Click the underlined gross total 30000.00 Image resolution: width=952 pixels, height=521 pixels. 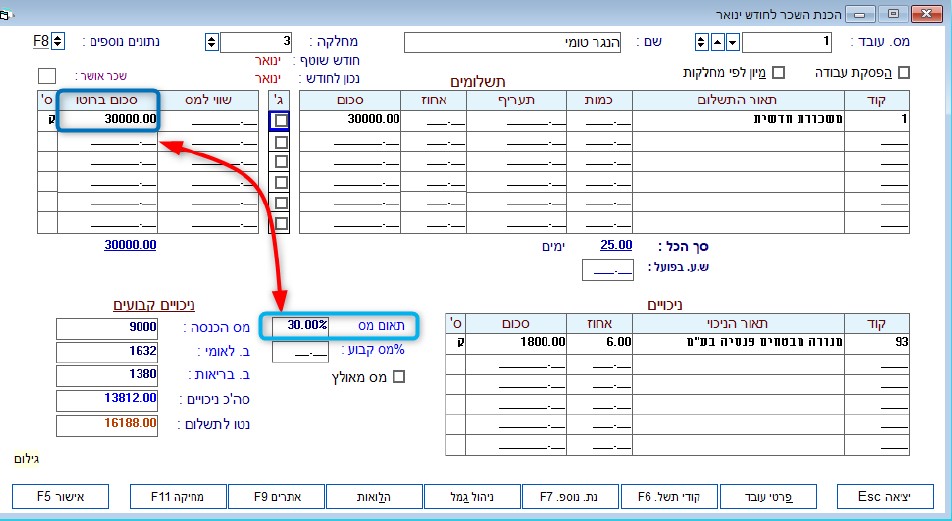click(x=130, y=245)
